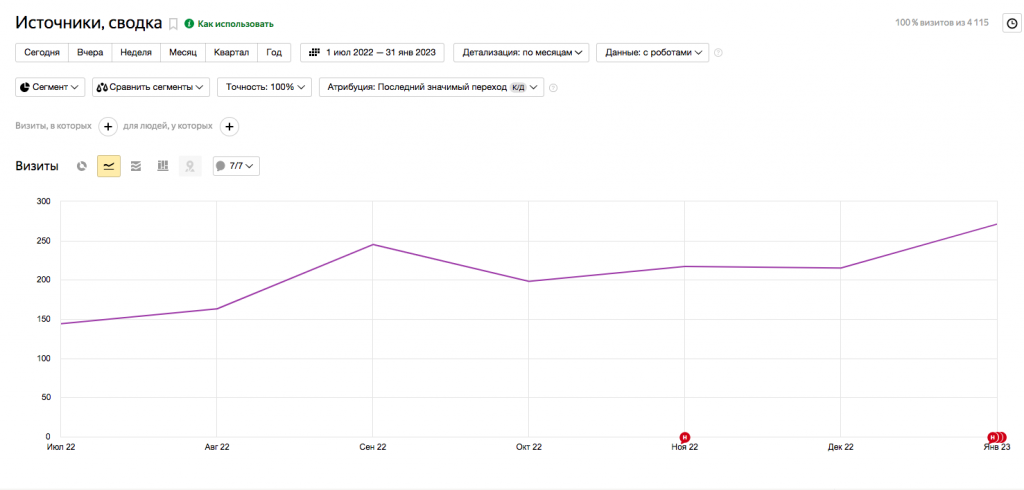Switch to column bar chart view
Viewport: 1024px width, 490px height.
(x=163, y=166)
